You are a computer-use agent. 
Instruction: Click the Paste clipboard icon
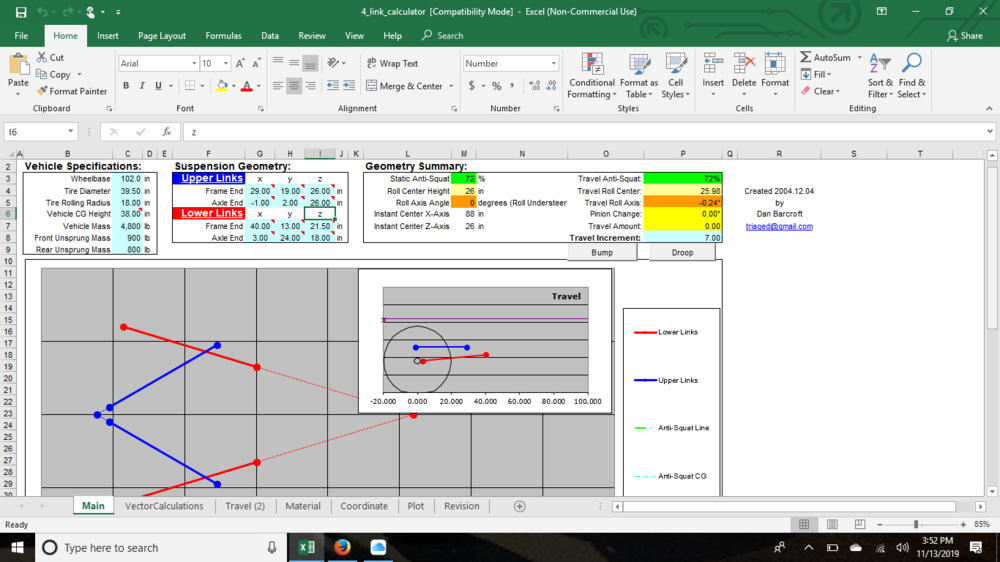[x=18, y=66]
